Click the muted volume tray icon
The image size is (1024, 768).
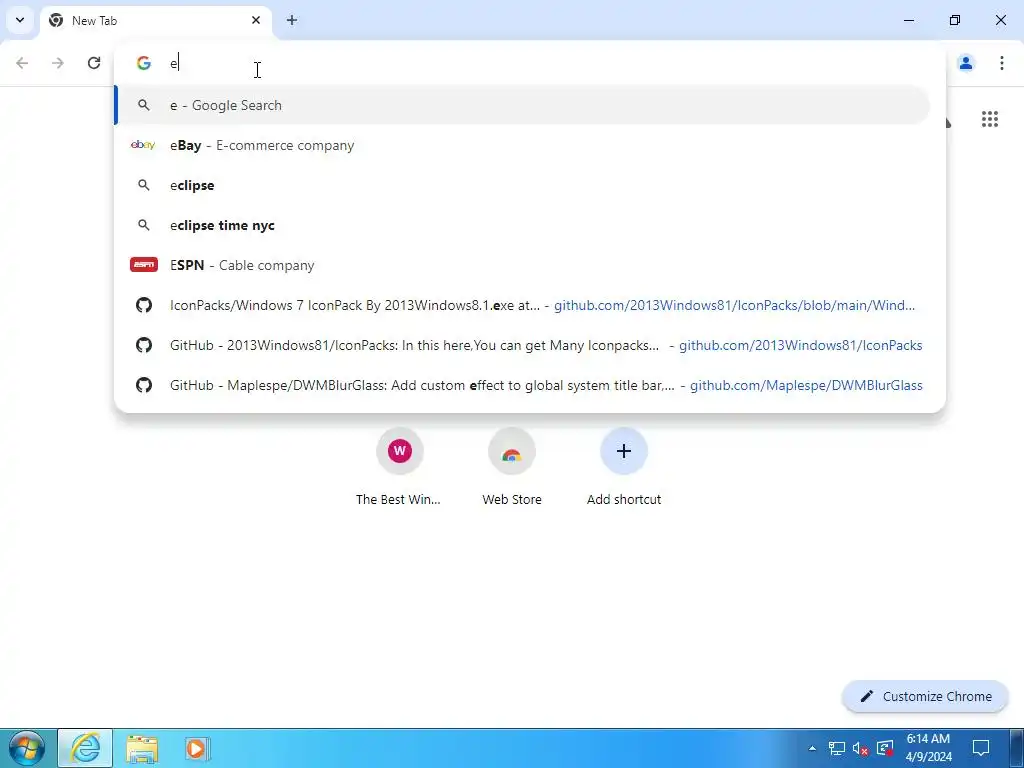860,748
